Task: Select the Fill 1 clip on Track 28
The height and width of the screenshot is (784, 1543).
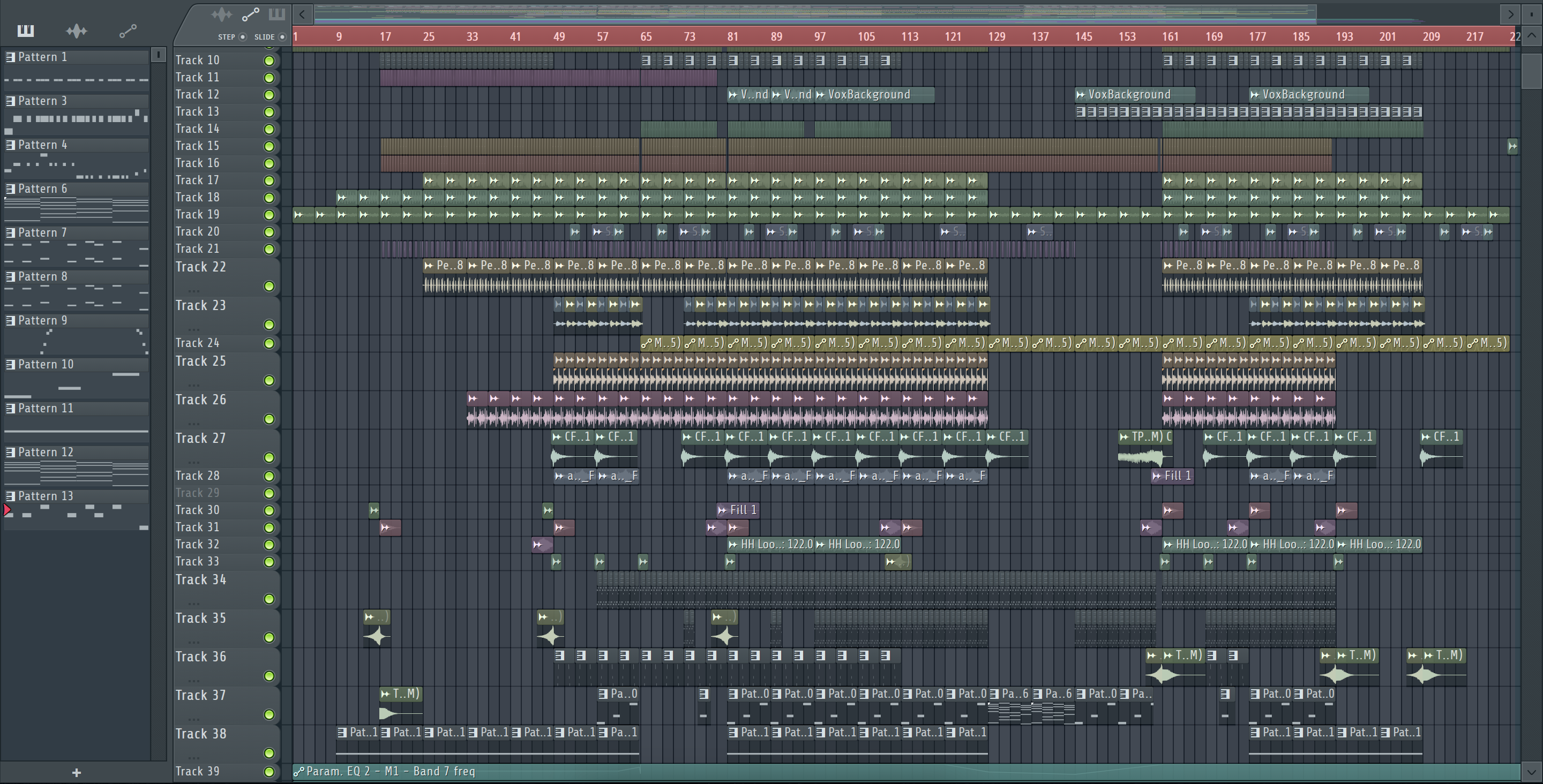Action: click(x=1173, y=476)
